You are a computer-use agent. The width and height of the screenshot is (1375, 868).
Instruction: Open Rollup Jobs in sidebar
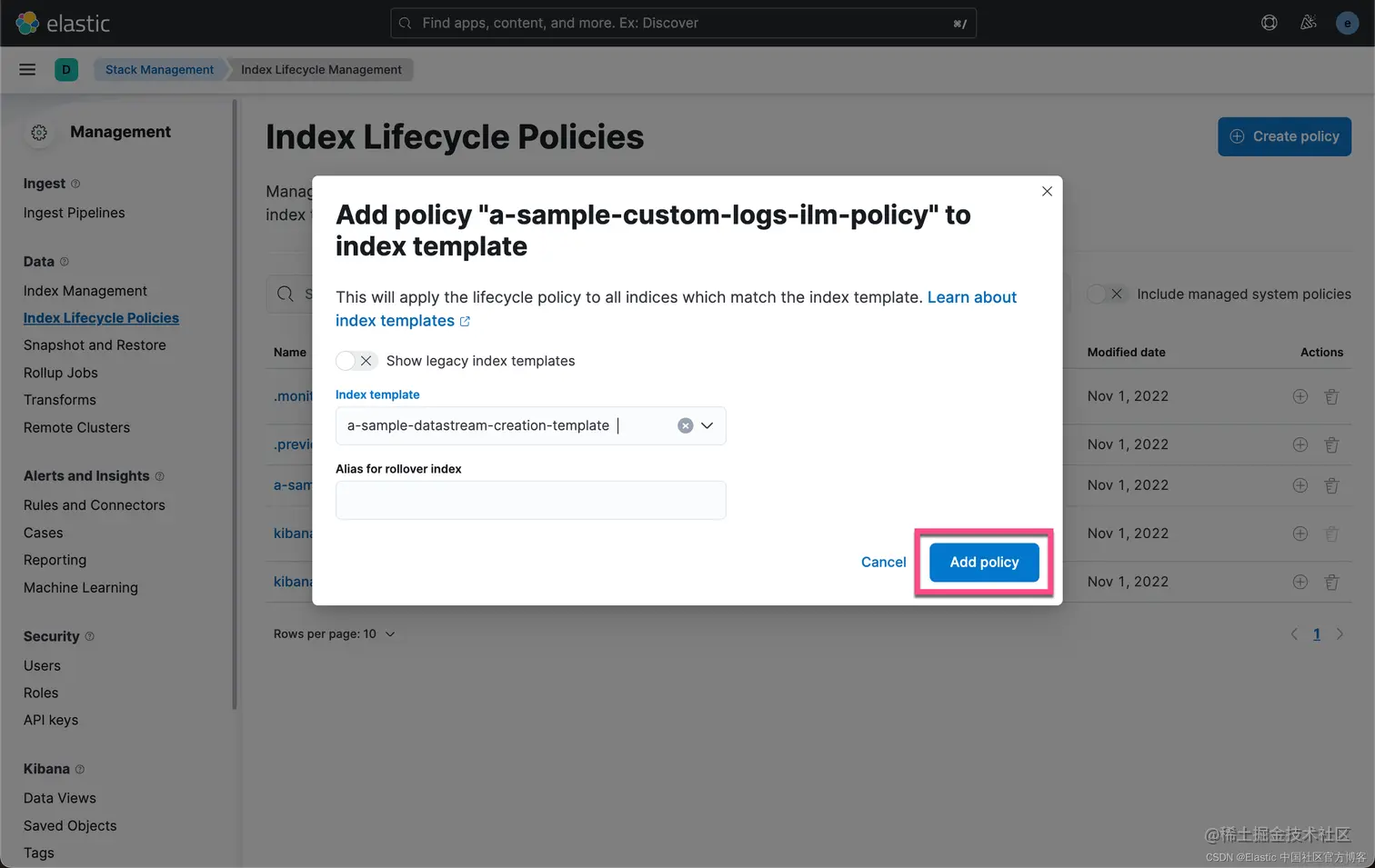coord(61,373)
